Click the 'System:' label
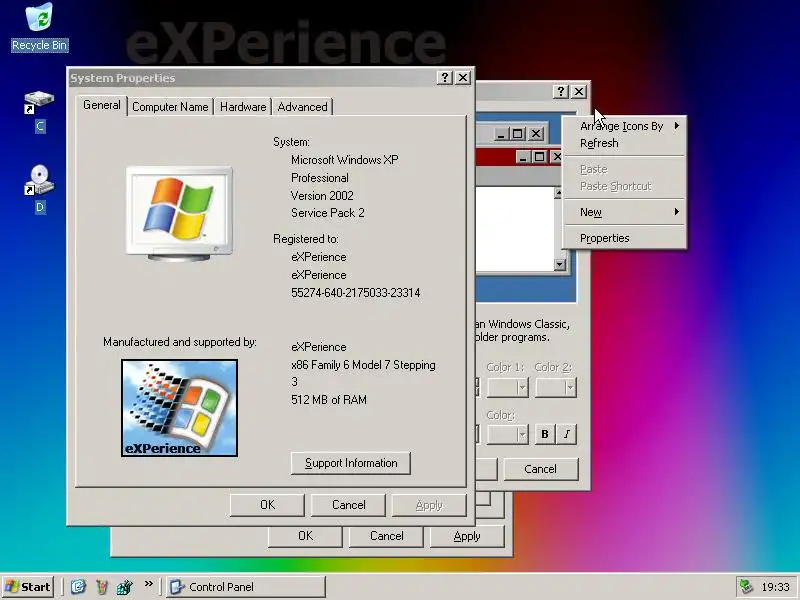Screen dimensions: 800x600 point(291,142)
